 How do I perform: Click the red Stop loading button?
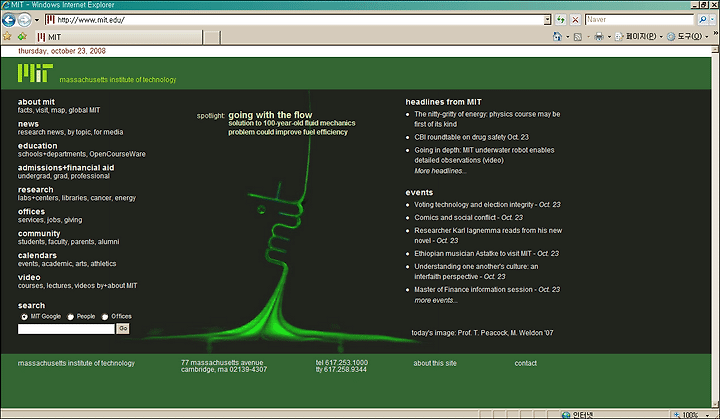(575, 20)
